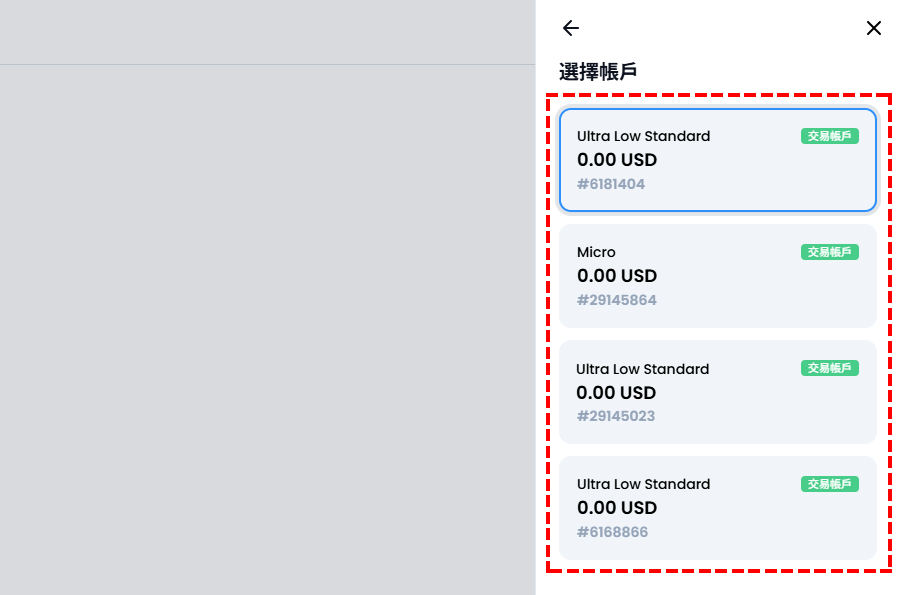The image size is (900, 595).
Task: Click account number #29145023
Action: (615, 416)
